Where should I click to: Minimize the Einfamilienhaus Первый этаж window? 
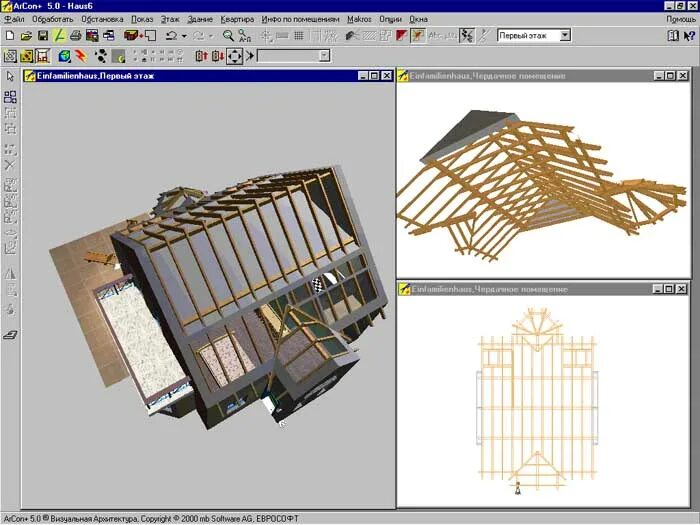pos(363,76)
